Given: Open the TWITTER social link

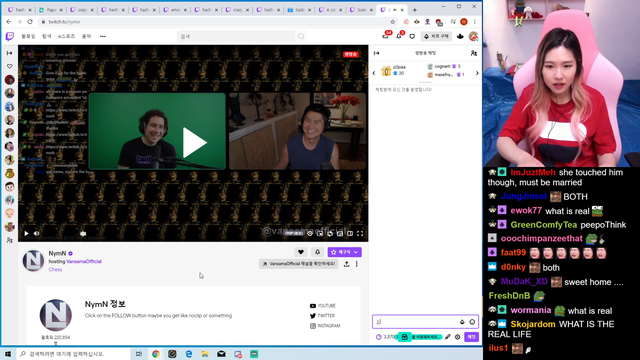Looking at the screenshot, I should click(x=322, y=316).
